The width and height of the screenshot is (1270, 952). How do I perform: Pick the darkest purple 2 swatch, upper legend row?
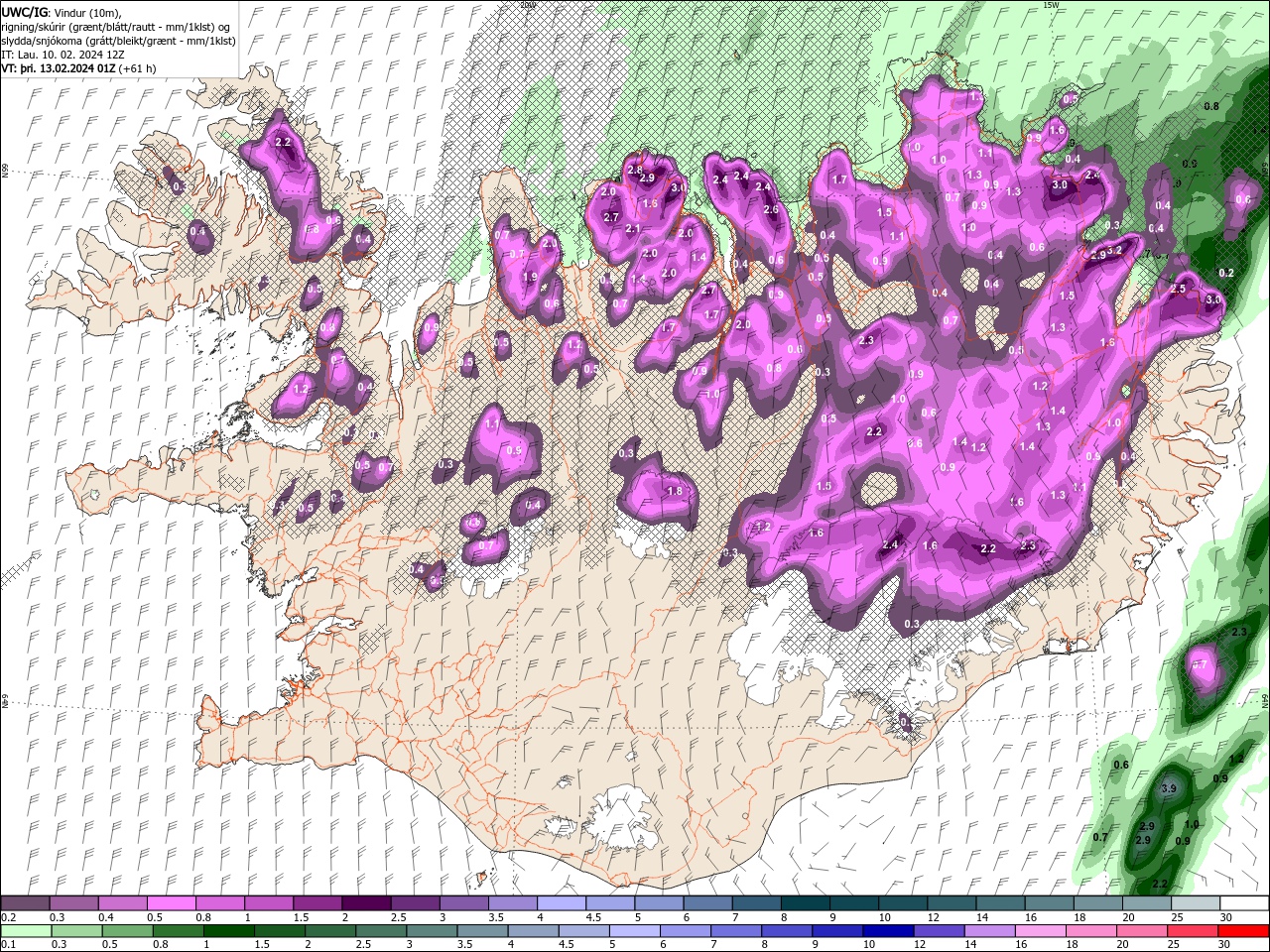(366, 903)
